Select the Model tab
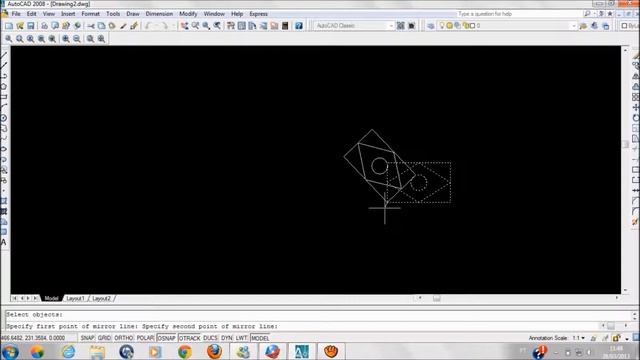Image resolution: width=640 pixels, height=360 pixels. pos(51,298)
